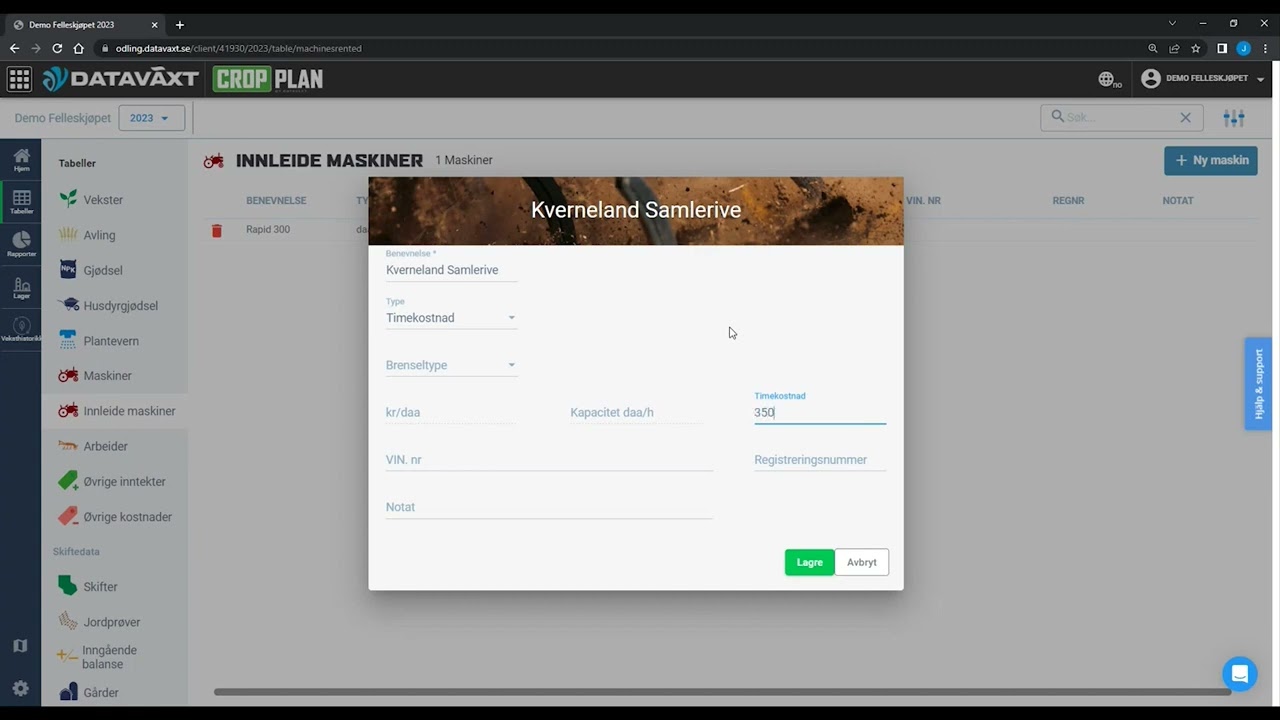Open the browser tab list chevron
1280x720 pixels.
tap(1172, 23)
